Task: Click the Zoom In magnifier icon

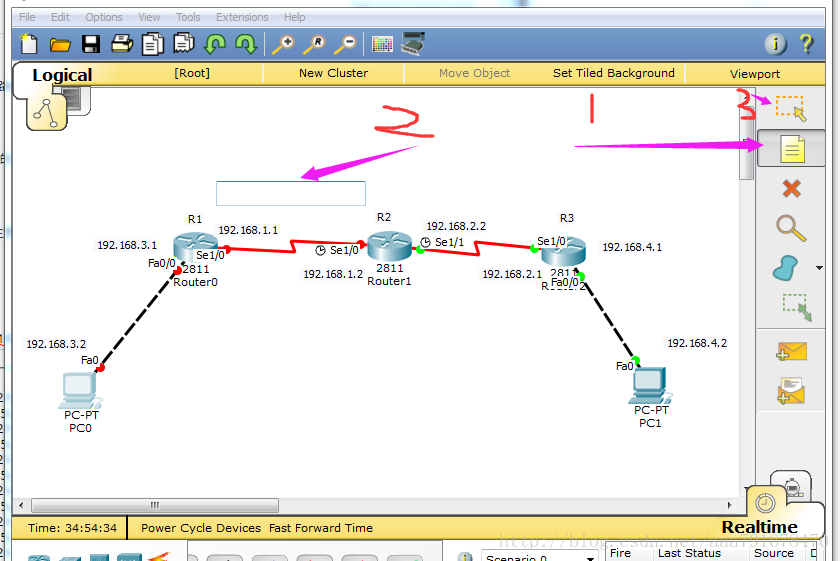Action: (283, 44)
